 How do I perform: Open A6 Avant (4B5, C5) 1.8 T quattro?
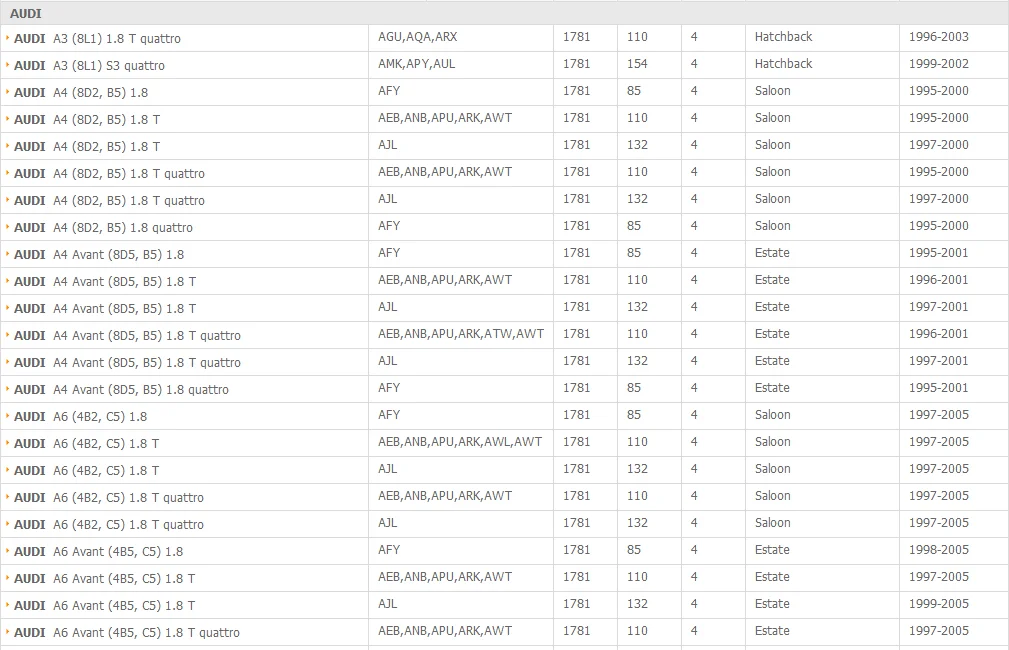(127, 633)
